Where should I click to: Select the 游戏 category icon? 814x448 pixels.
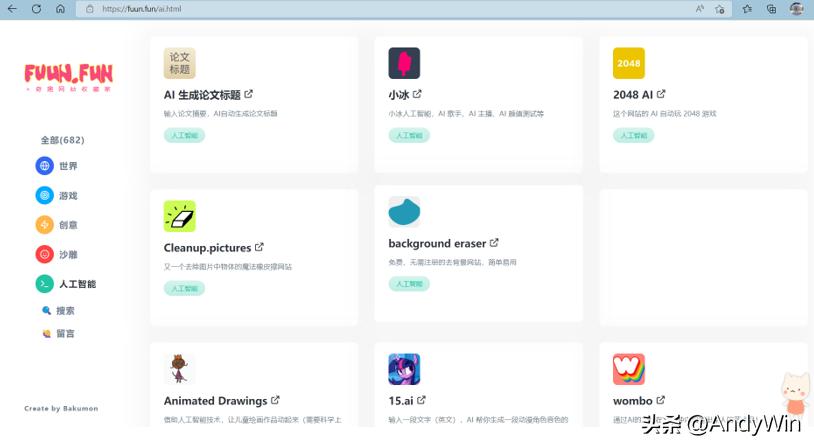tap(45, 195)
